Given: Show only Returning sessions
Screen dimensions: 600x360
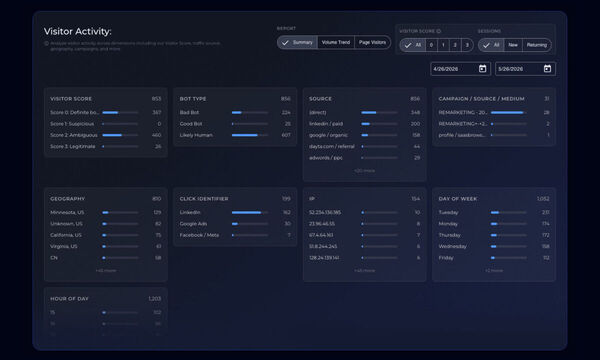Looking at the screenshot, I should pos(536,45).
